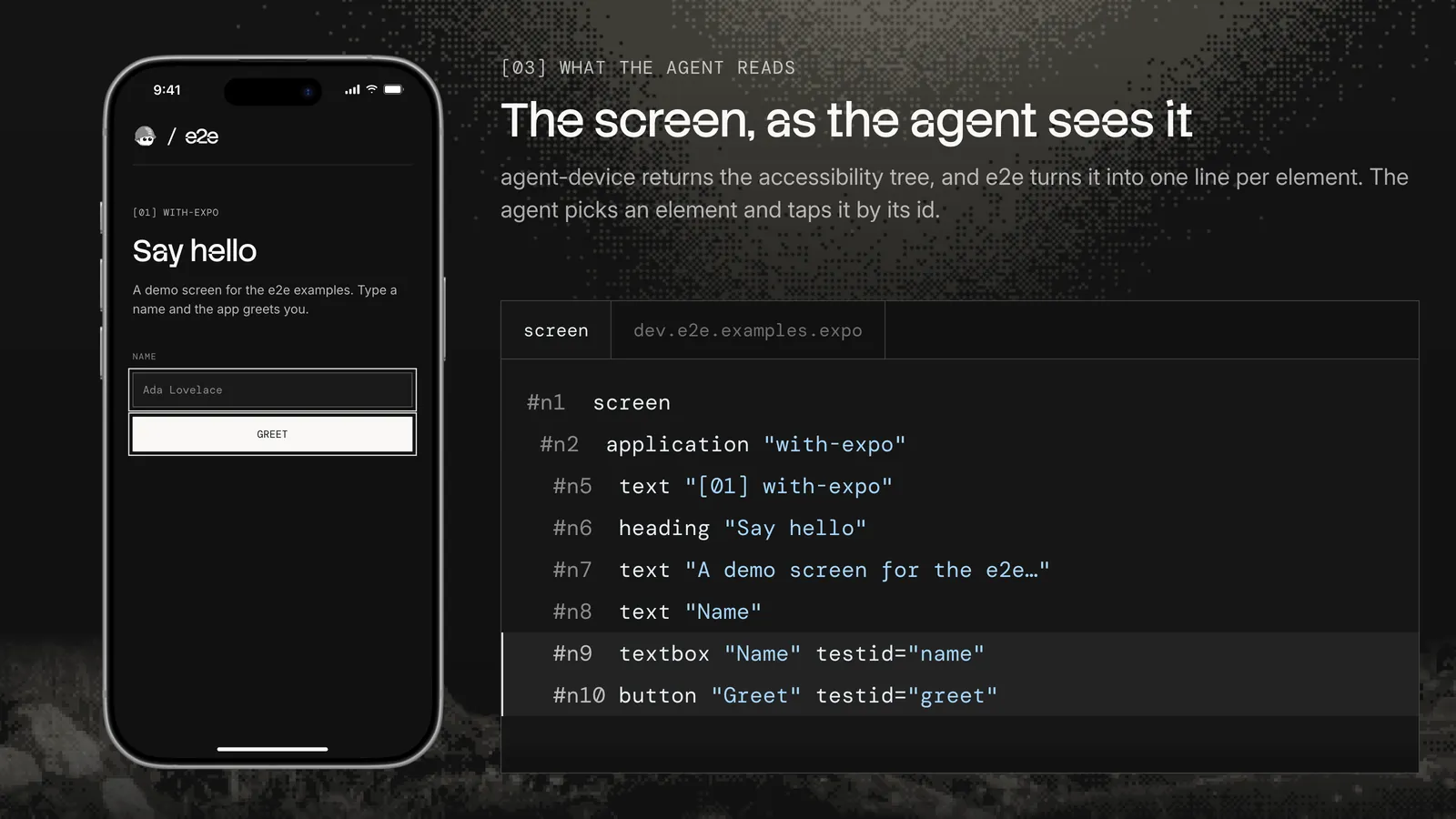Click the "Say hello" heading on phone
The height and width of the screenshot is (819, 1456).
(x=195, y=251)
